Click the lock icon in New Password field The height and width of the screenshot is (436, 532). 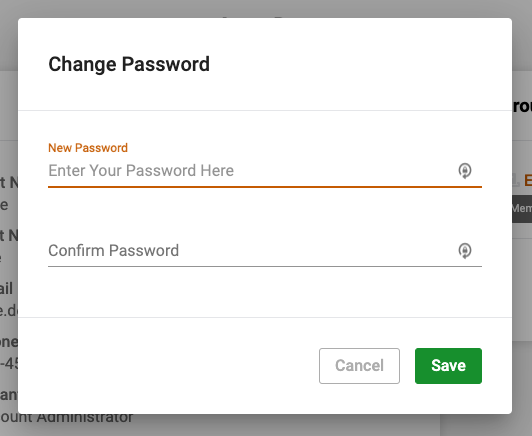tap(464, 170)
